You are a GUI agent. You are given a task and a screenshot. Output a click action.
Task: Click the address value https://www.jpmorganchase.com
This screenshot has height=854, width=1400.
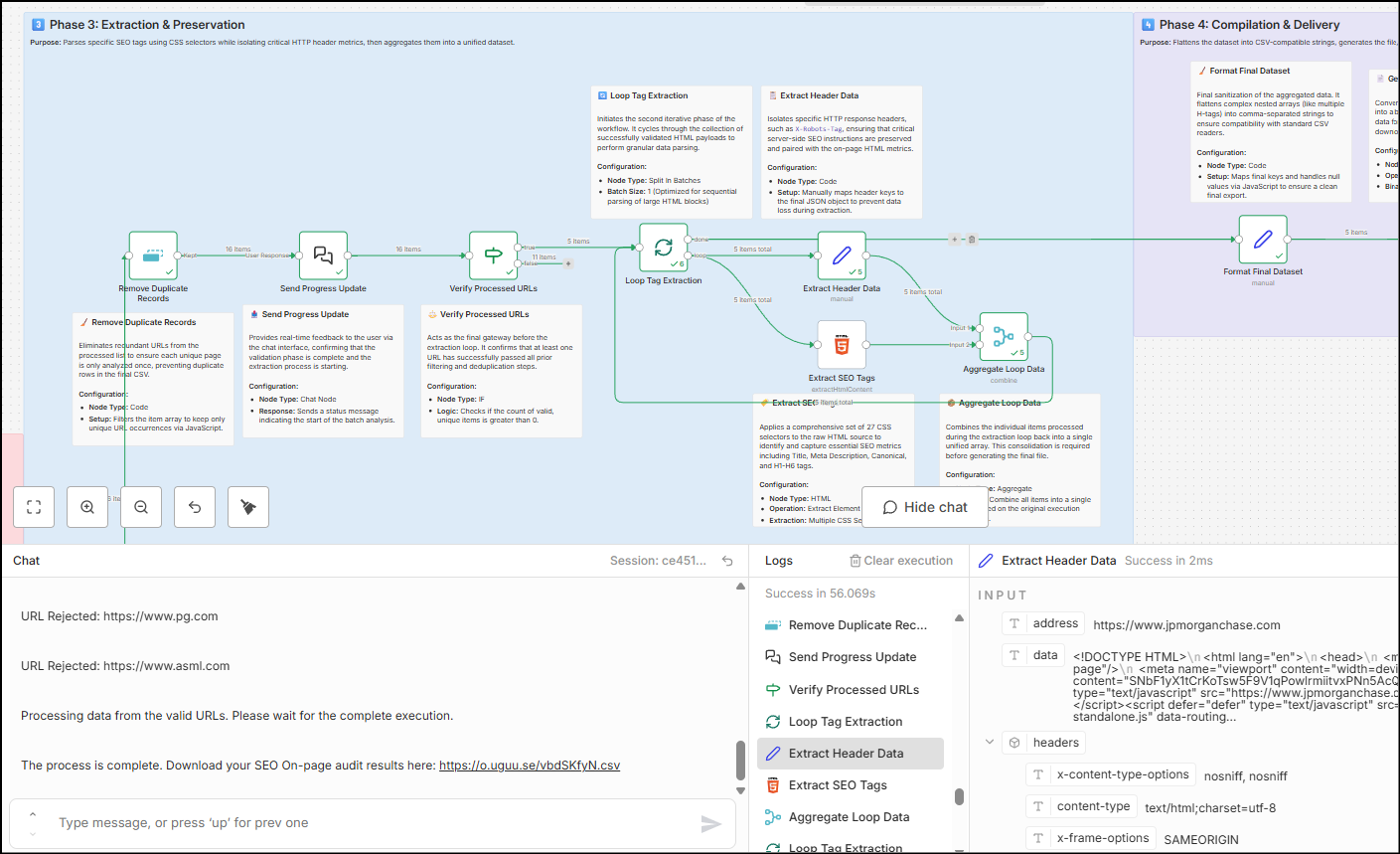coord(1186,625)
